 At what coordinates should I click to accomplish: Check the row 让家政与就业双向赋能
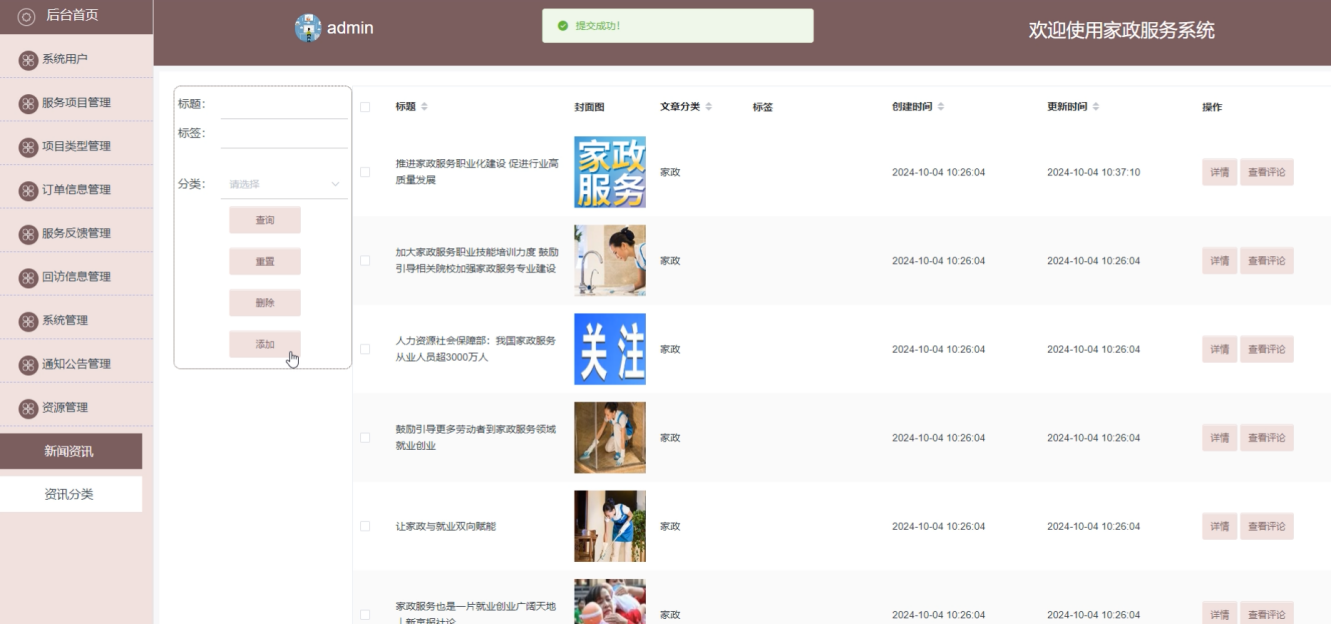pos(365,526)
